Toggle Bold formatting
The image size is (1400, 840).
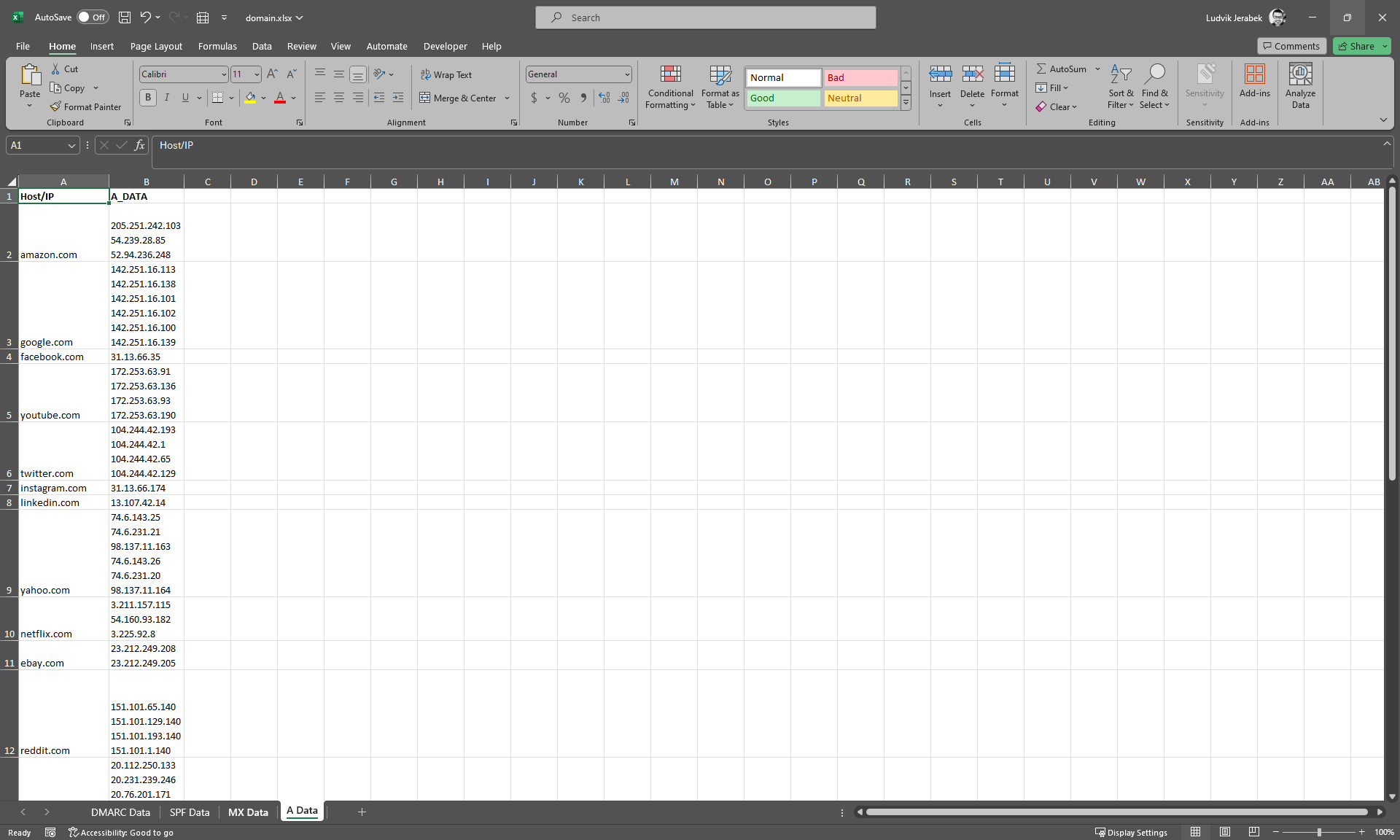tap(148, 98)
